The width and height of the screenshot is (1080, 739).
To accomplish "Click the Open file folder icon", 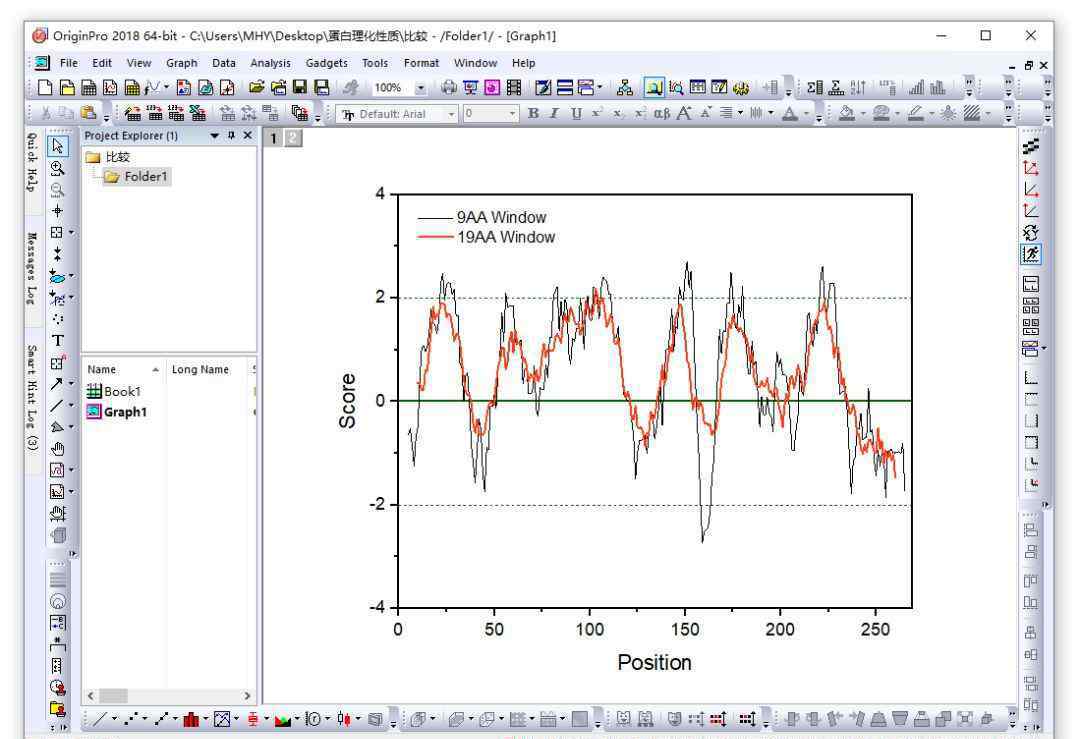I will click(x=257, y=87).
